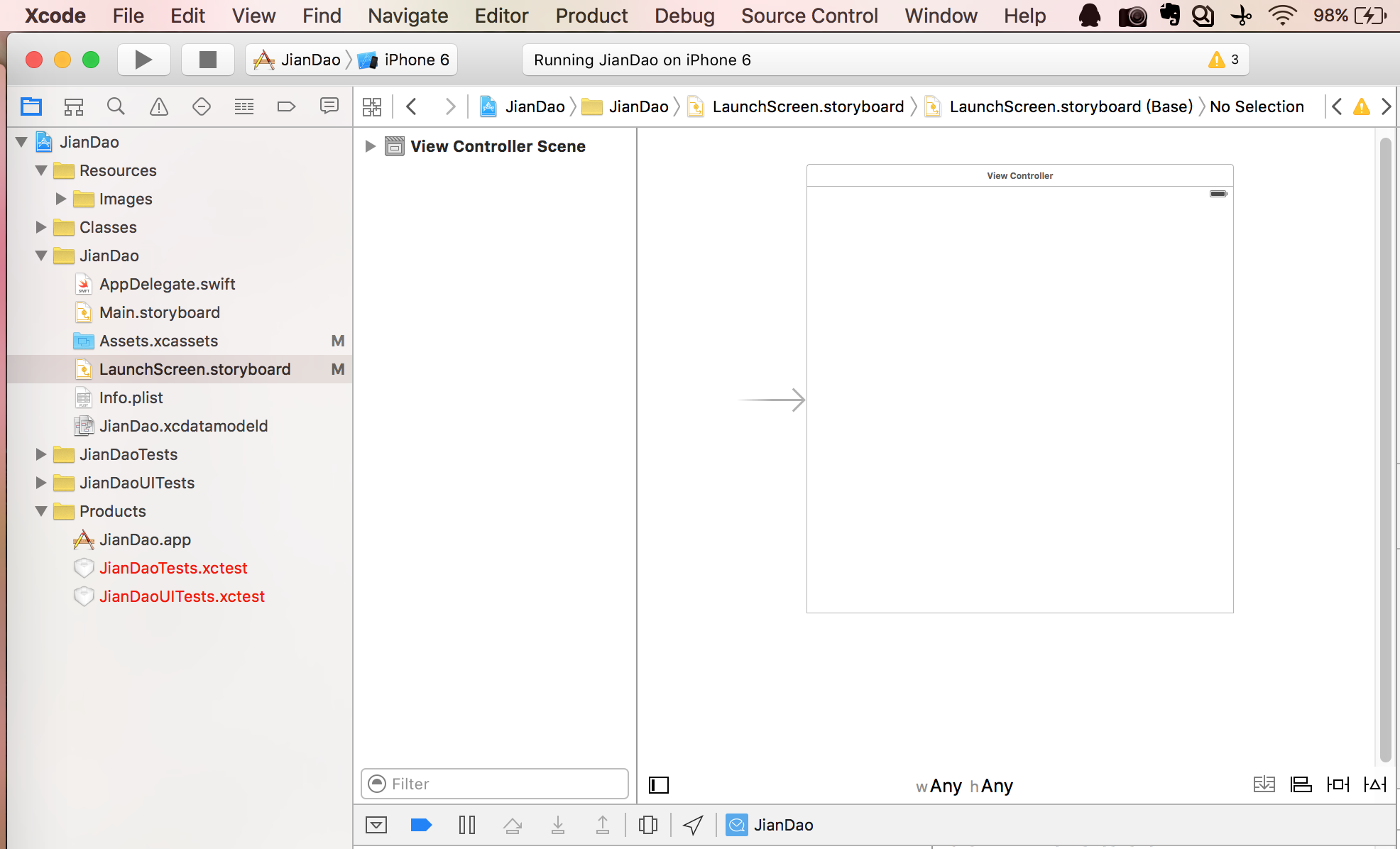Expand the View Controller Scene item

coord(372,146)
